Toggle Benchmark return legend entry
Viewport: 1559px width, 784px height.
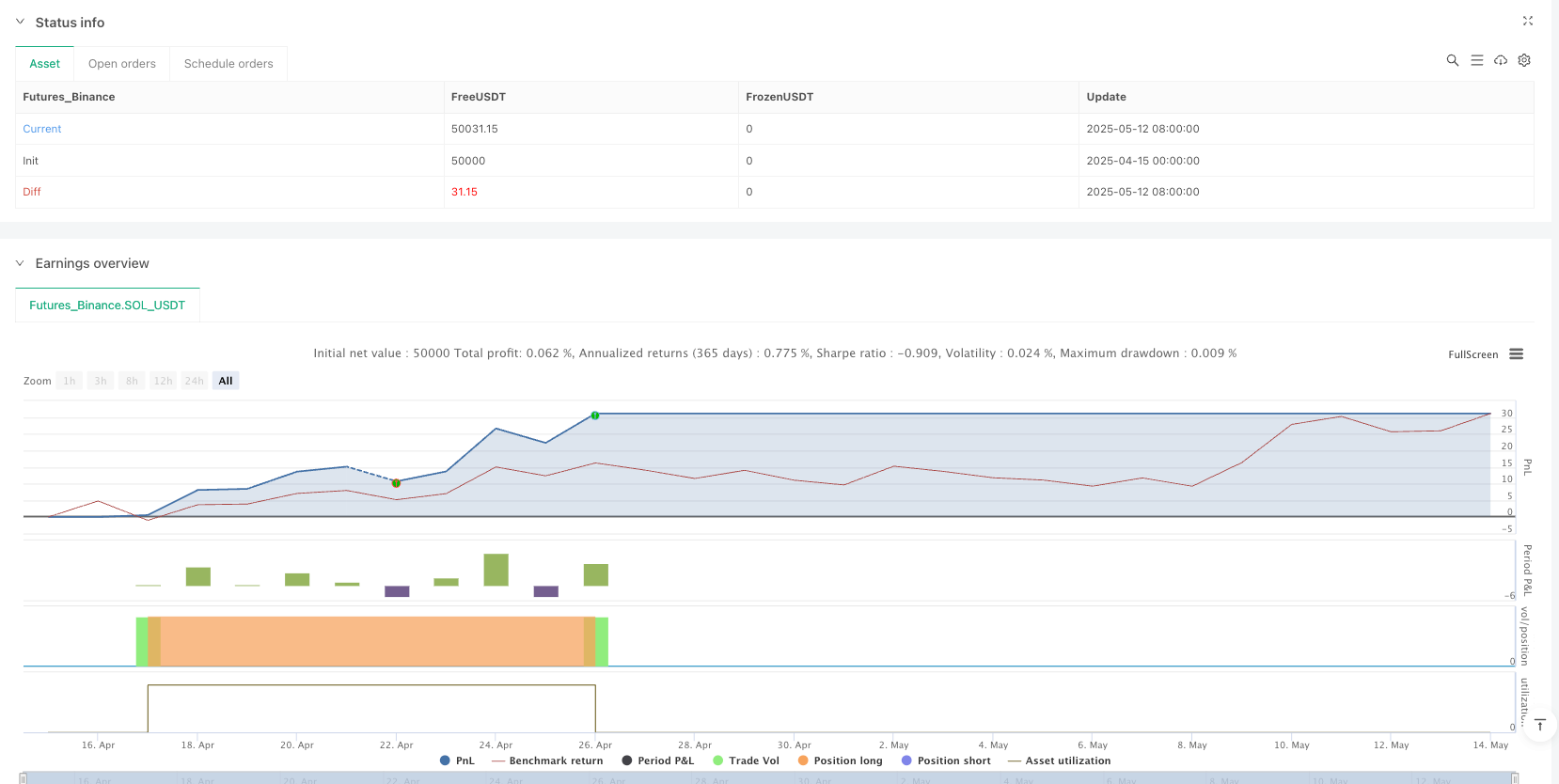pos(547,760)
